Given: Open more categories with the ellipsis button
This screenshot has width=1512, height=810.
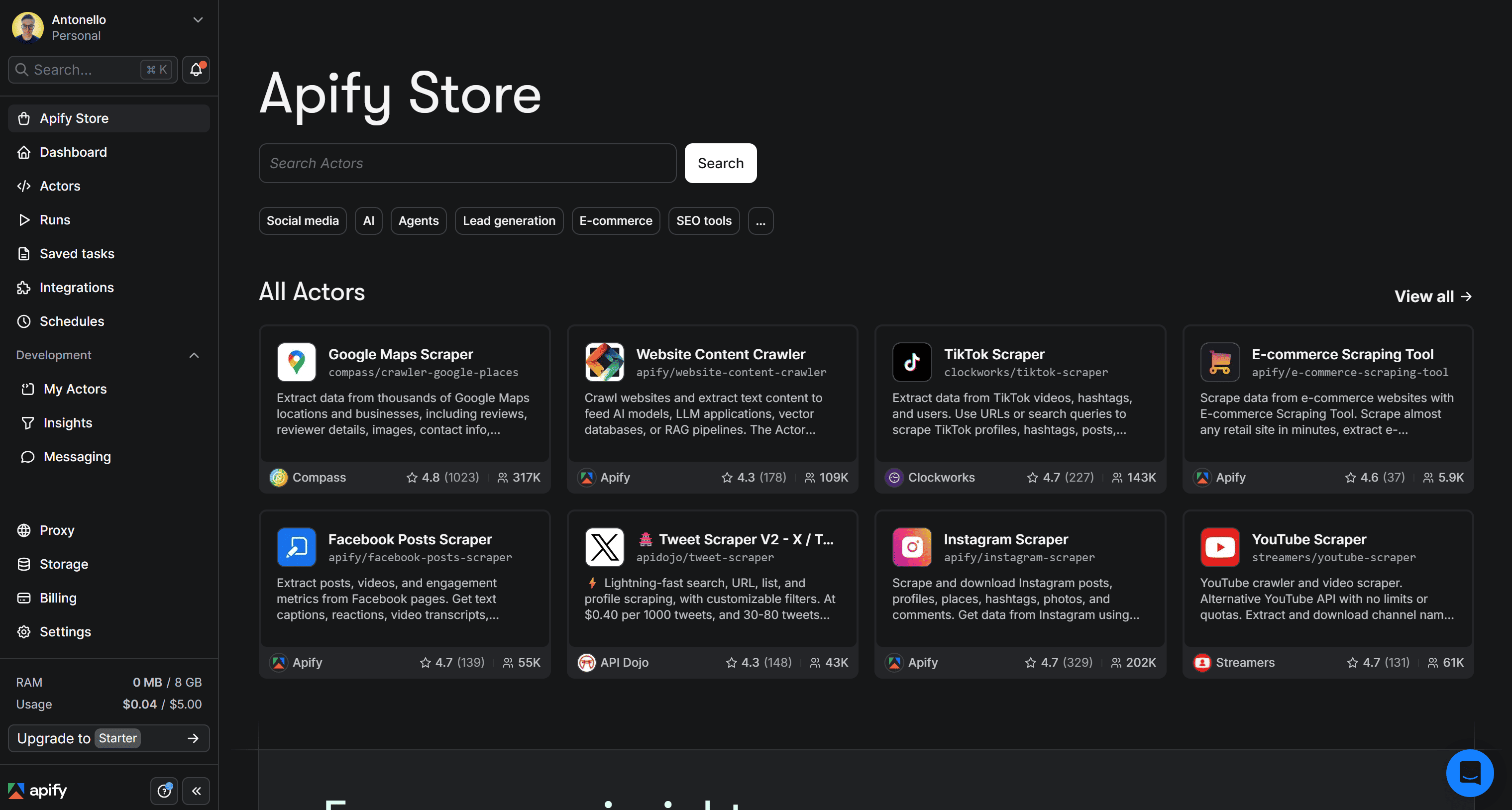Looking at the screenshot, I should pyautogui.click(x=760, y=221).
